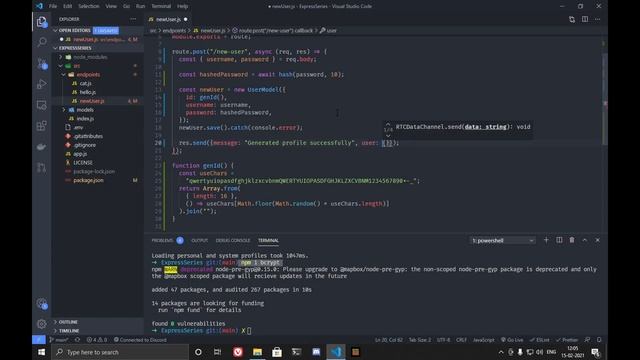Open the Source Control view
This screenshot has width=640, height=360.
(42, 63)
